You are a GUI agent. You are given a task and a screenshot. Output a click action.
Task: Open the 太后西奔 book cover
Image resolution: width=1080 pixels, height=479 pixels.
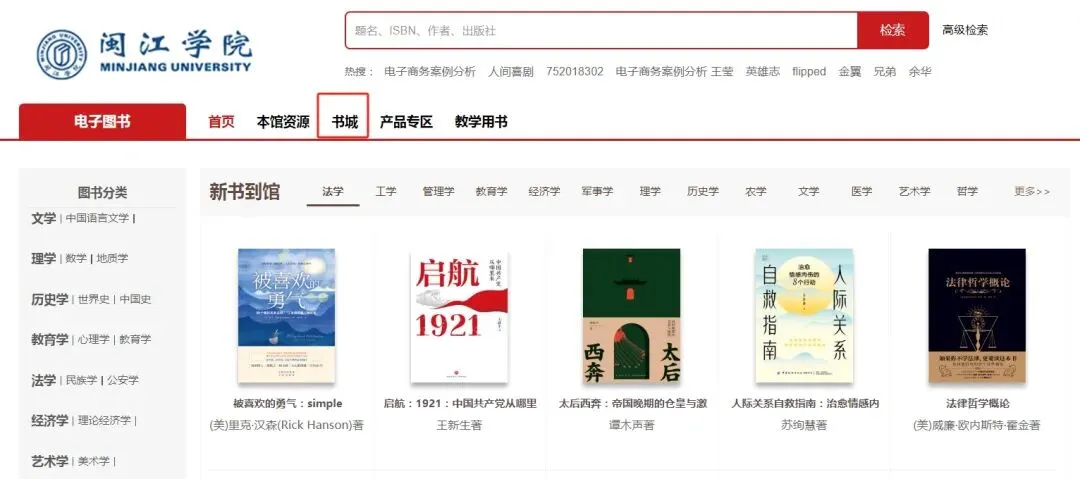[632, 316]
